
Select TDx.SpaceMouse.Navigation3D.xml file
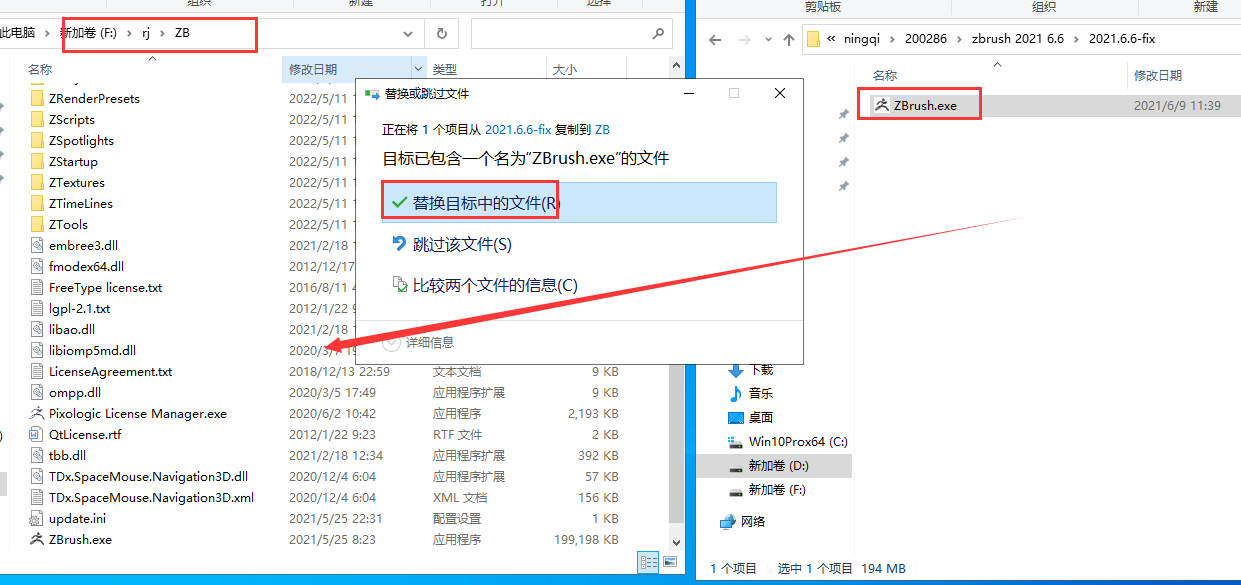(151, 497)
